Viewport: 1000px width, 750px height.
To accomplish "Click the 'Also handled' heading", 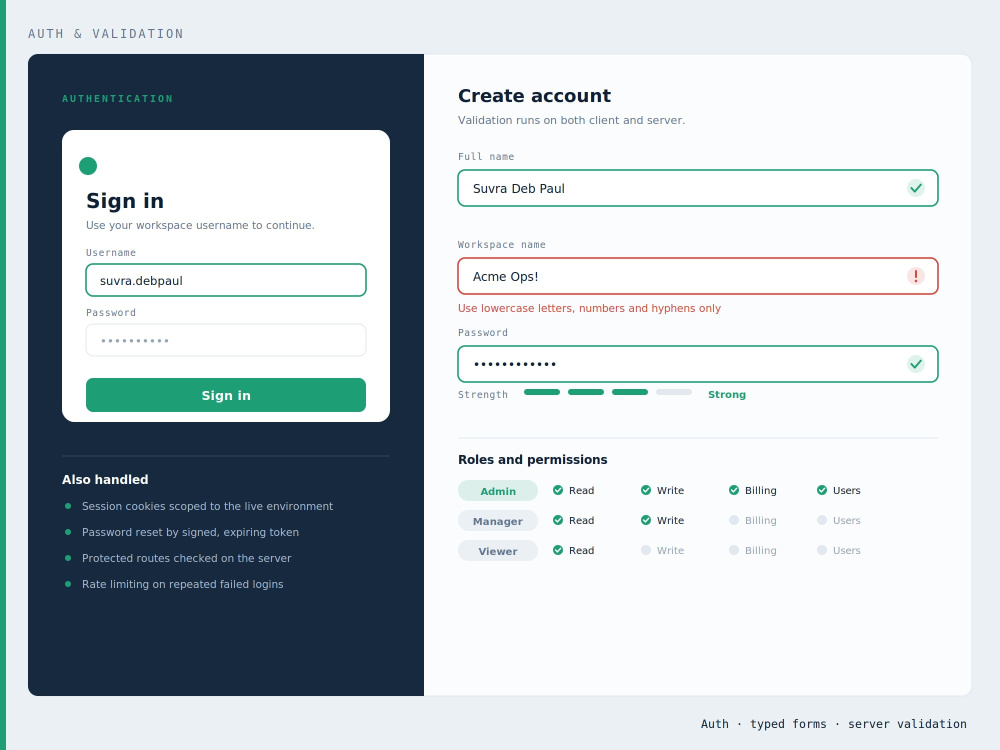I will coord(105,480).
